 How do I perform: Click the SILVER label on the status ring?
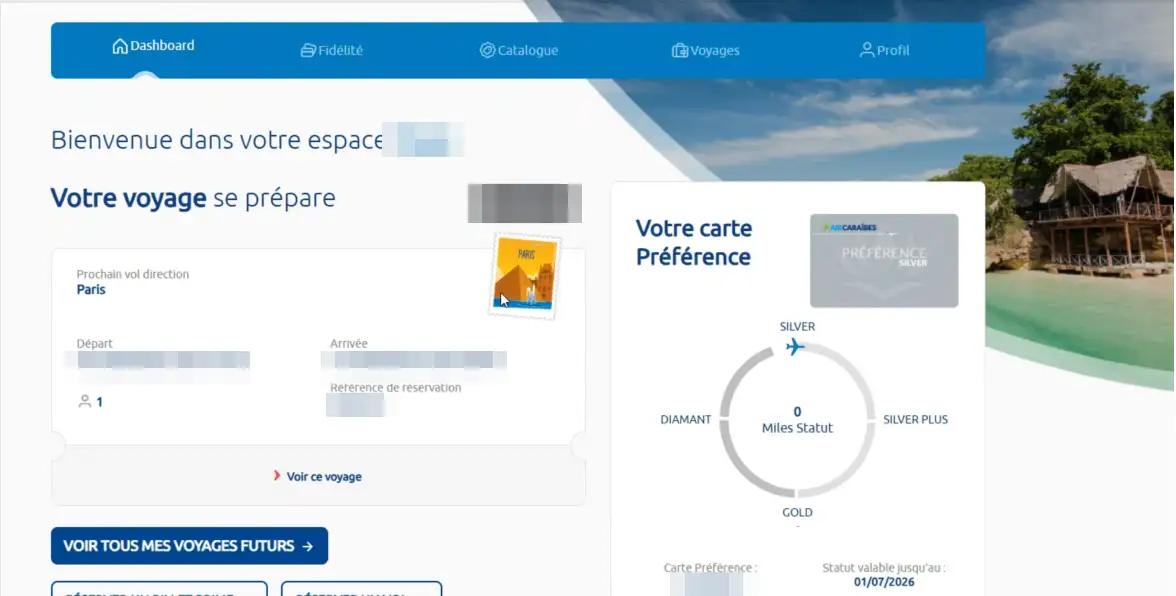[797, 326]
